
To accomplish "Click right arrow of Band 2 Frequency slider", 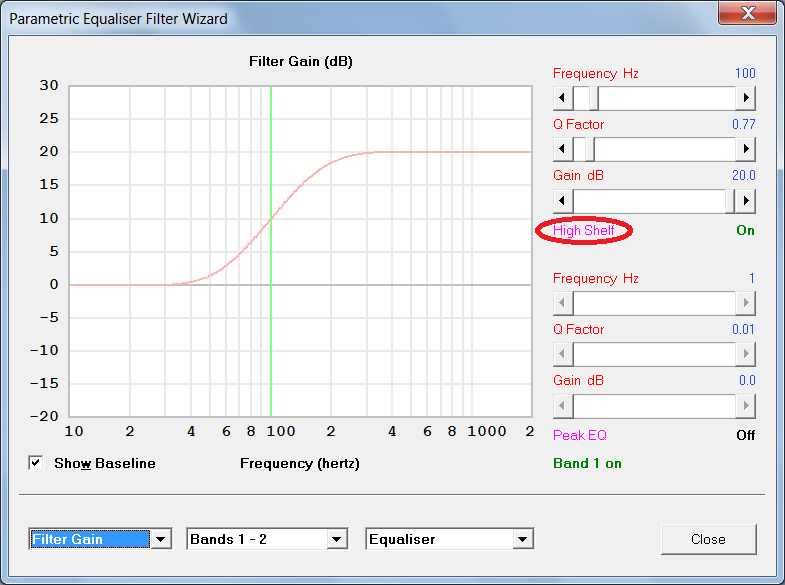I will (745, 303).
